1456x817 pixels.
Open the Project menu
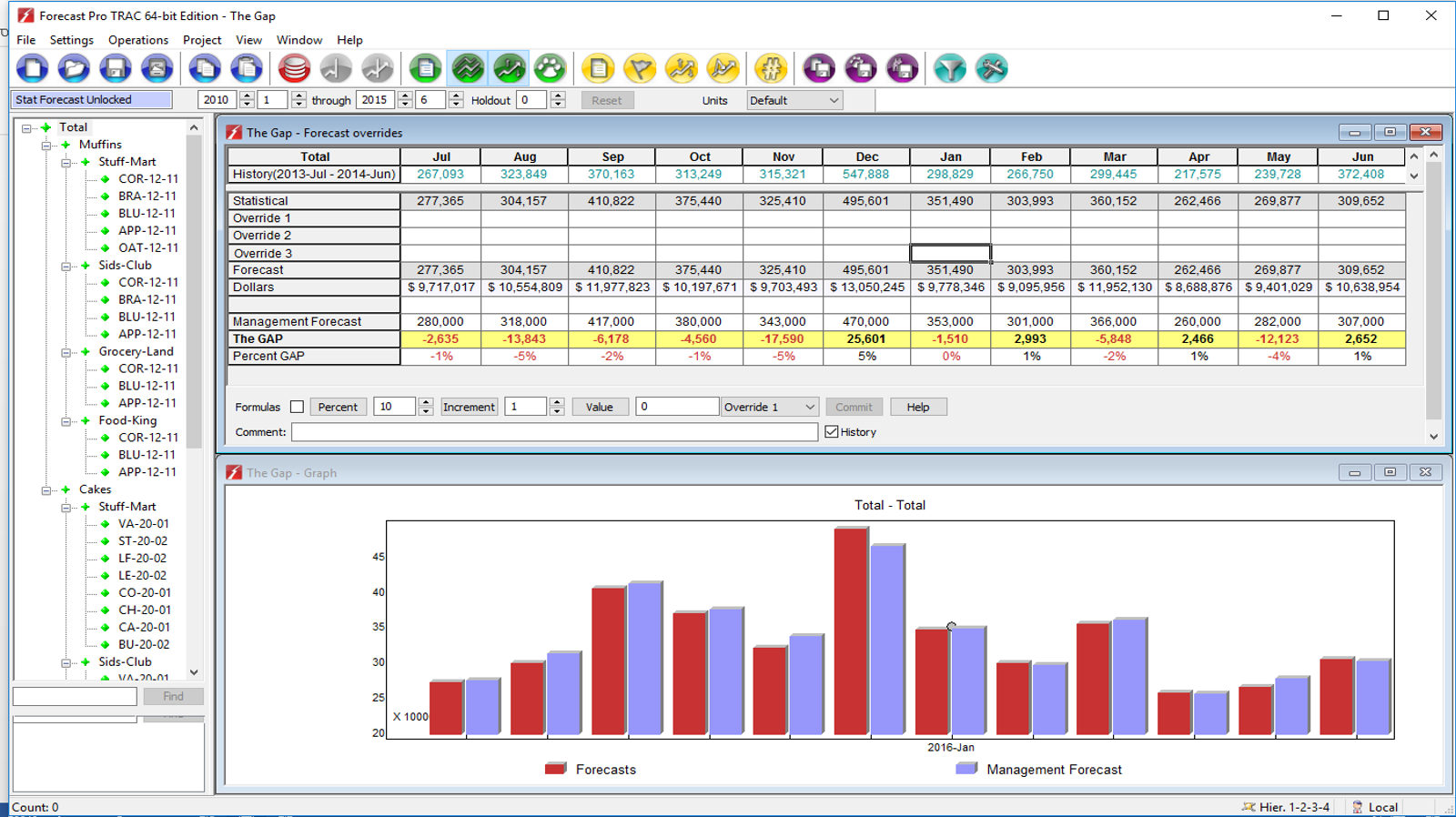coord(201,40)
